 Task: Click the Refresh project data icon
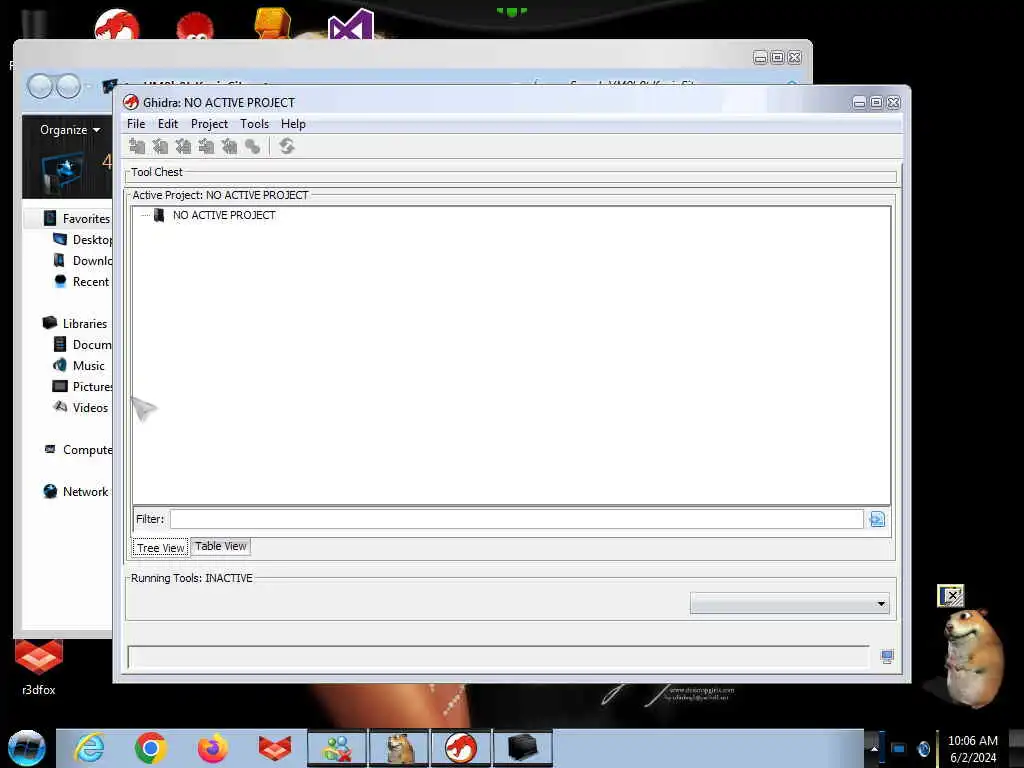coord(287,146)
